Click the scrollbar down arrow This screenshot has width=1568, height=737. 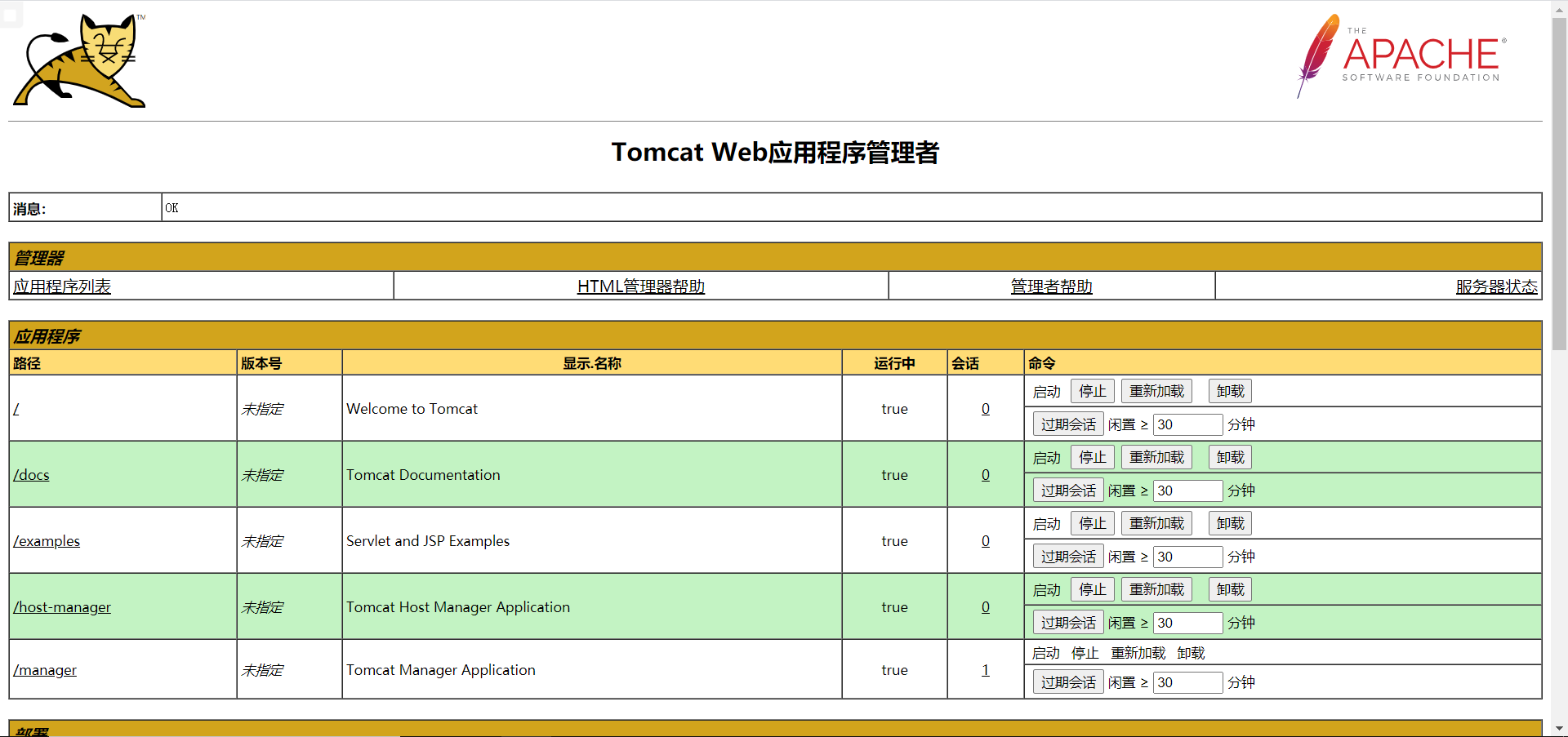1559,728
